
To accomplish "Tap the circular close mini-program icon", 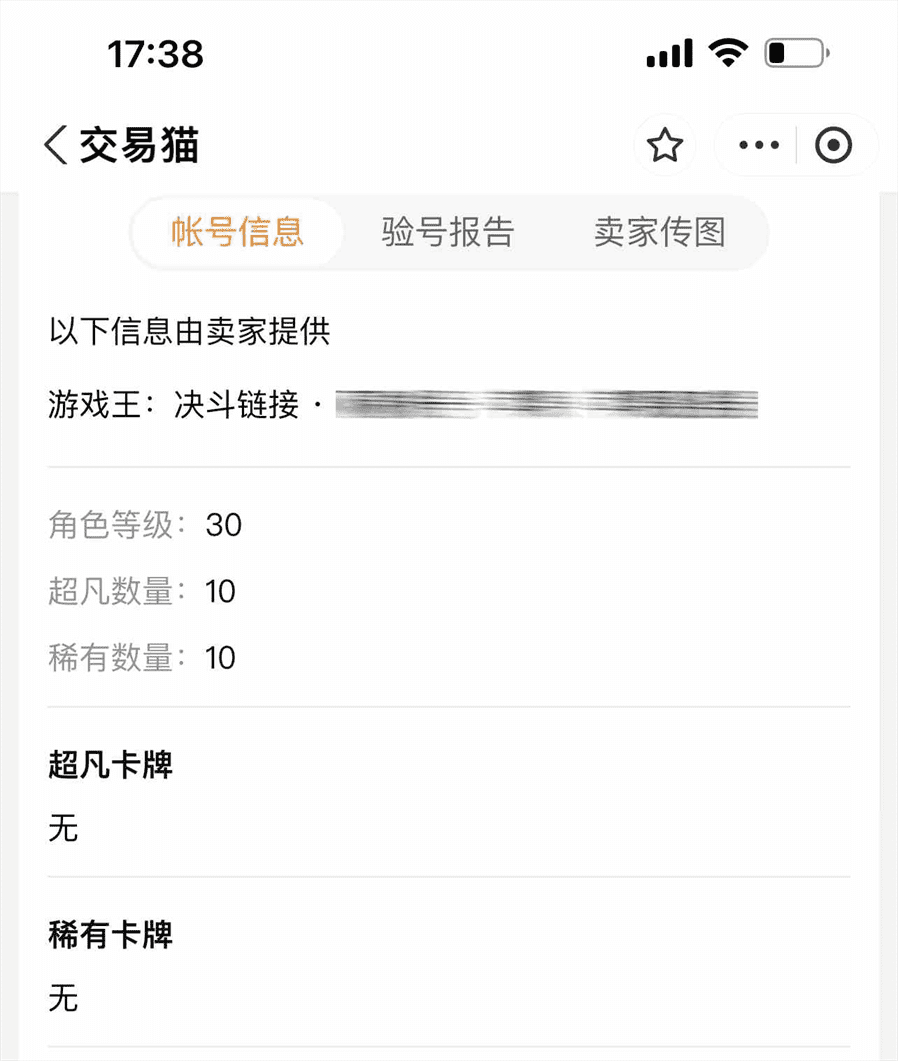I will pyautogui.click(x=833, y=145).
